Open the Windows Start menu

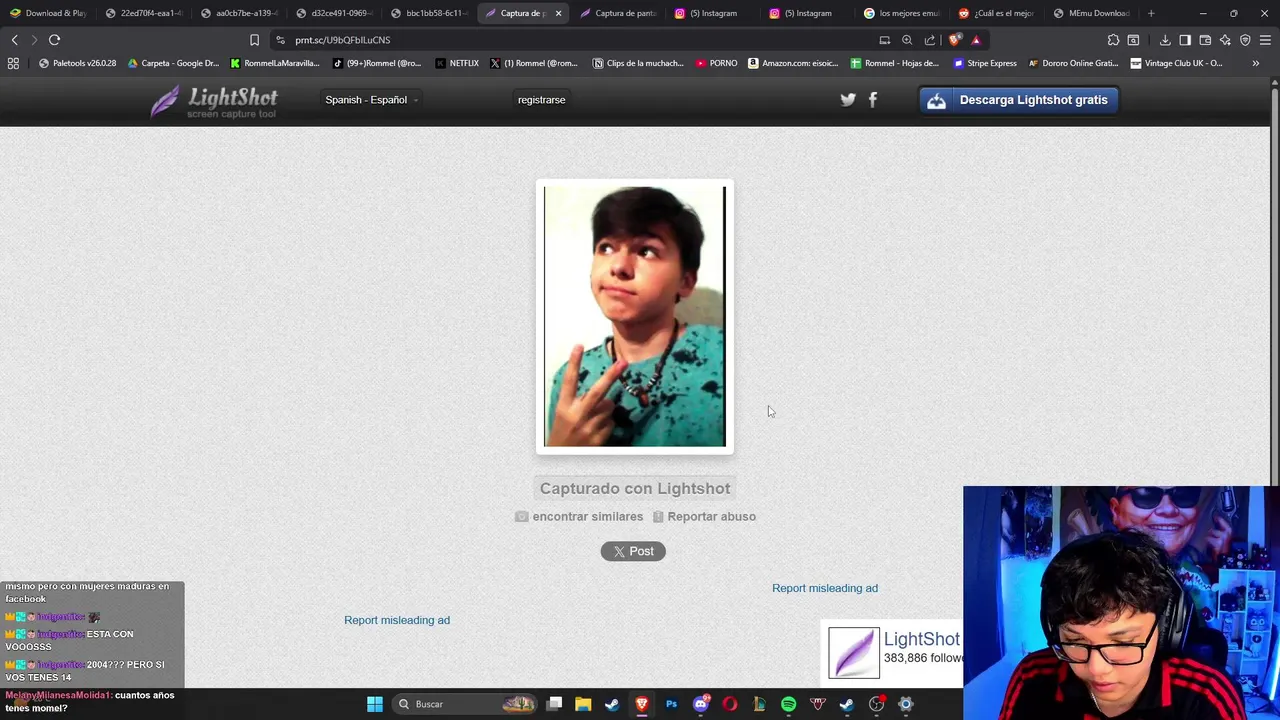375,704
